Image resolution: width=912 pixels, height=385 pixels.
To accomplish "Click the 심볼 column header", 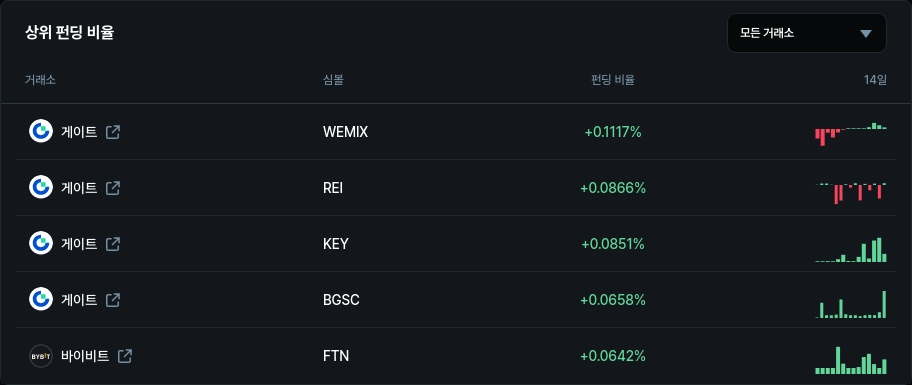I will [333, 80].
